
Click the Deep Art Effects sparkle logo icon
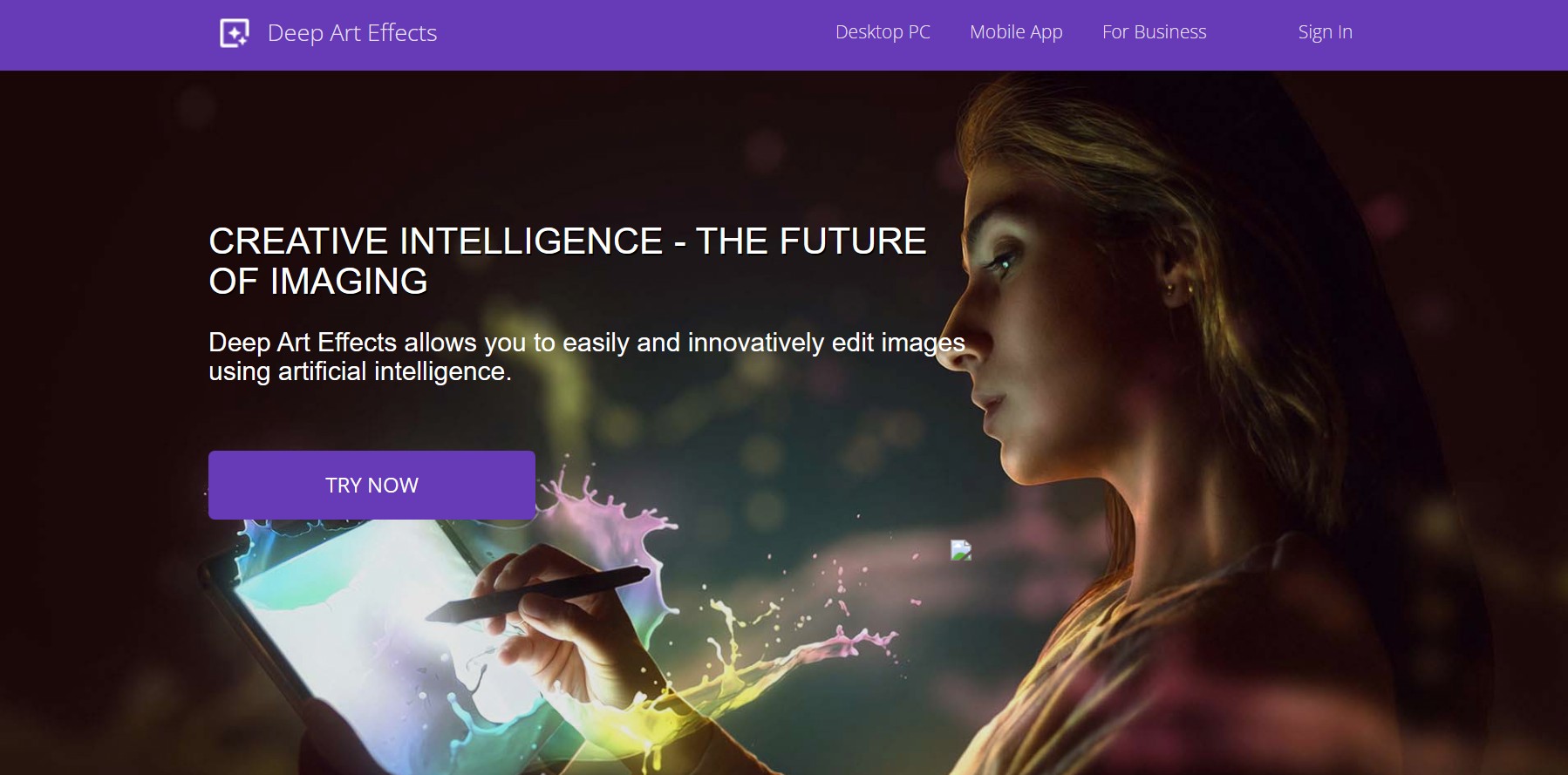point(235,33)
